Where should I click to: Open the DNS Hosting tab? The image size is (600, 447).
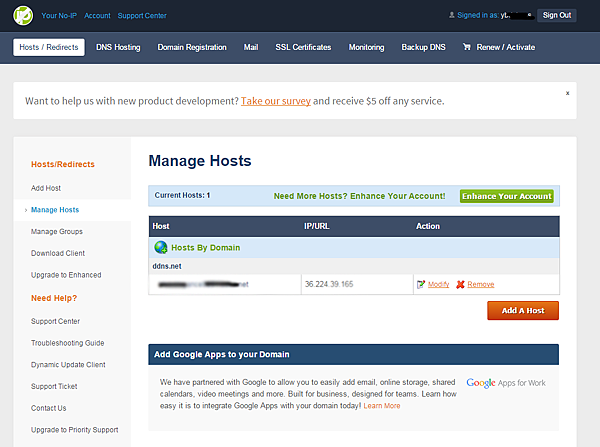point(118,47)
